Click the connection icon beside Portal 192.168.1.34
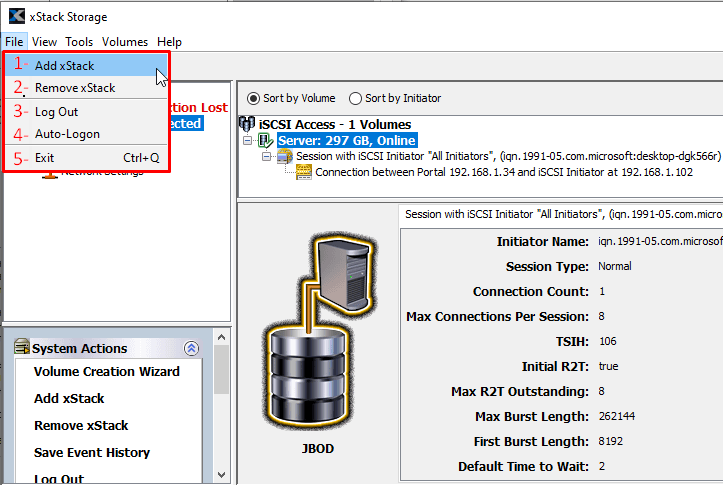 click(304, 172)
